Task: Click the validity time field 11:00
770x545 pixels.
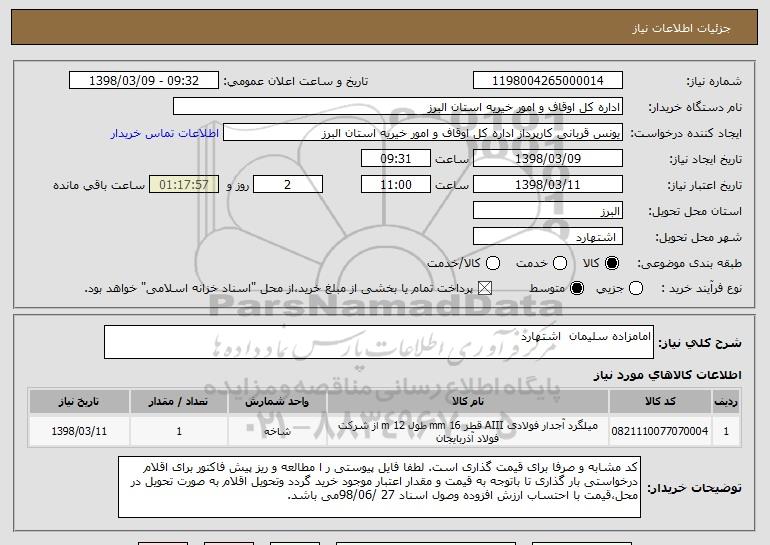Action: tap(396, 185)
